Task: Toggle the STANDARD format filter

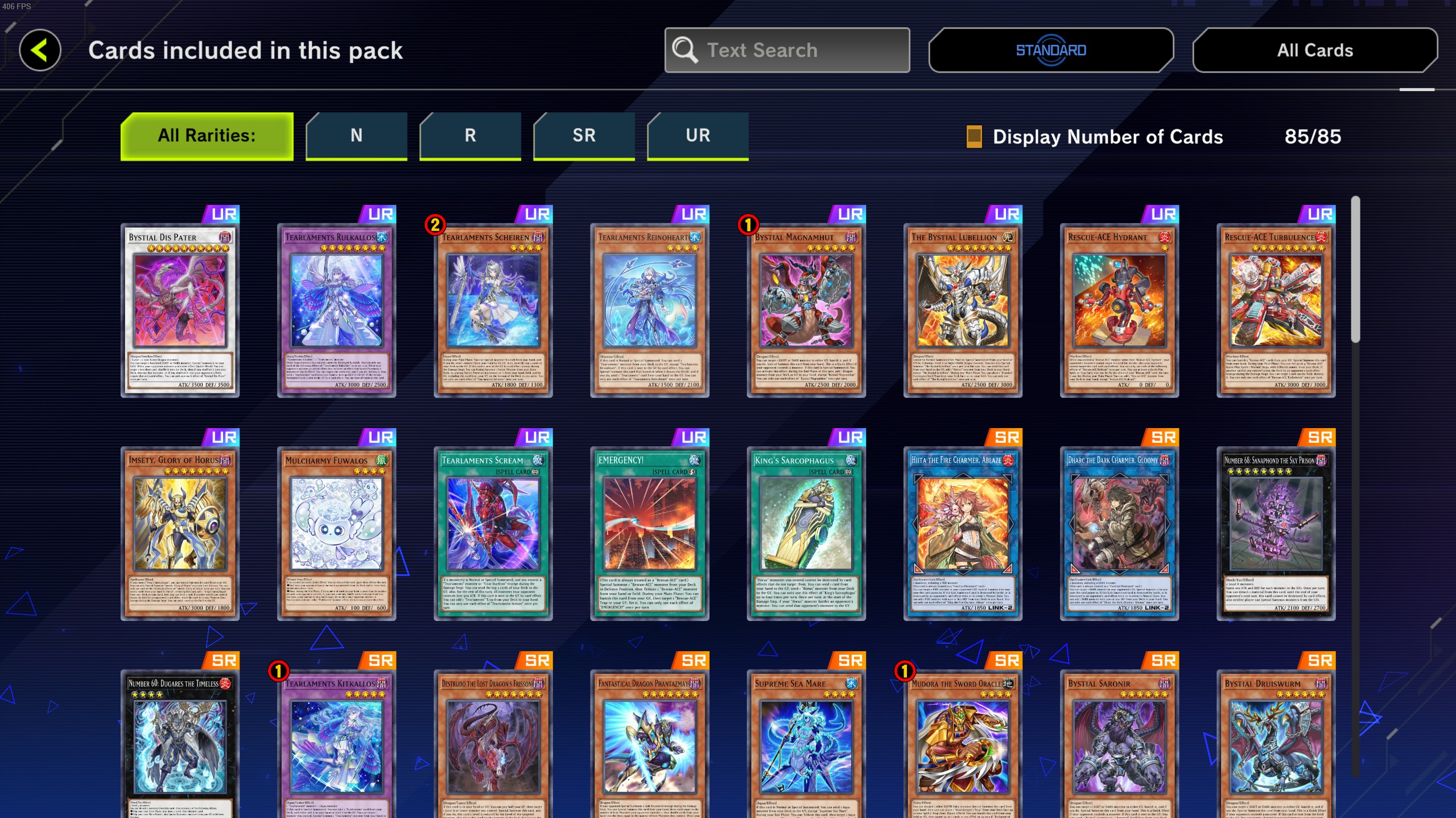Action: tap(1051, 50)
